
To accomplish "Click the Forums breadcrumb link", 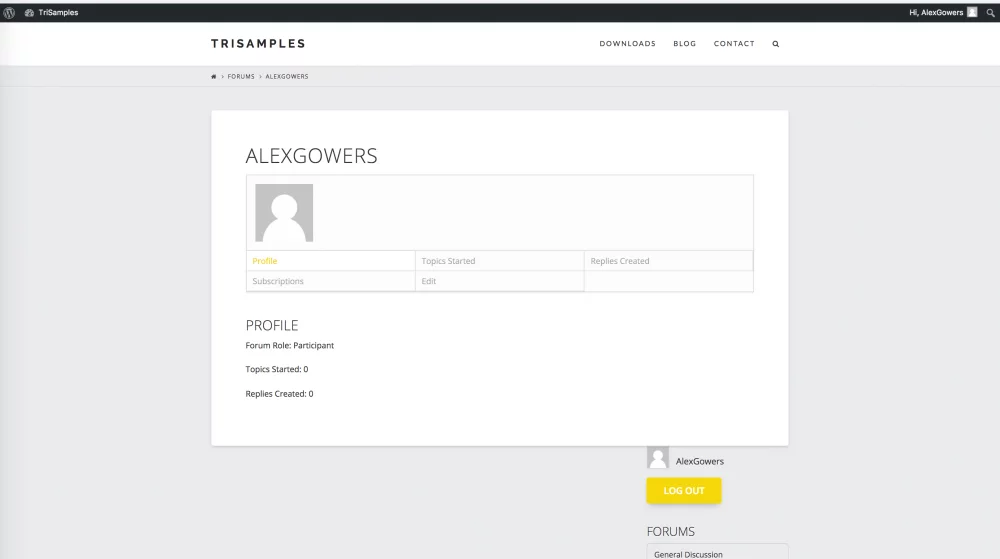I will (241, 77).
